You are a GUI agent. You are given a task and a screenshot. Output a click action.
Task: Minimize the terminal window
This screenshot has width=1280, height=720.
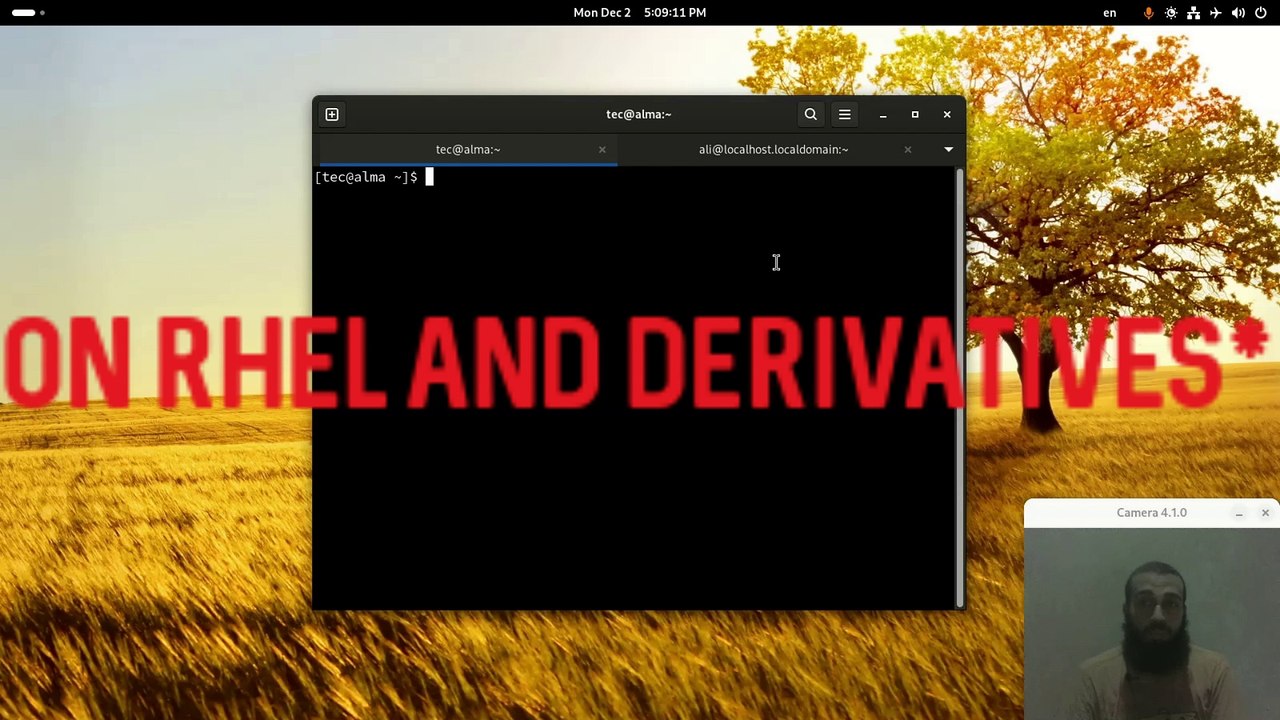[x=883, y=114]
